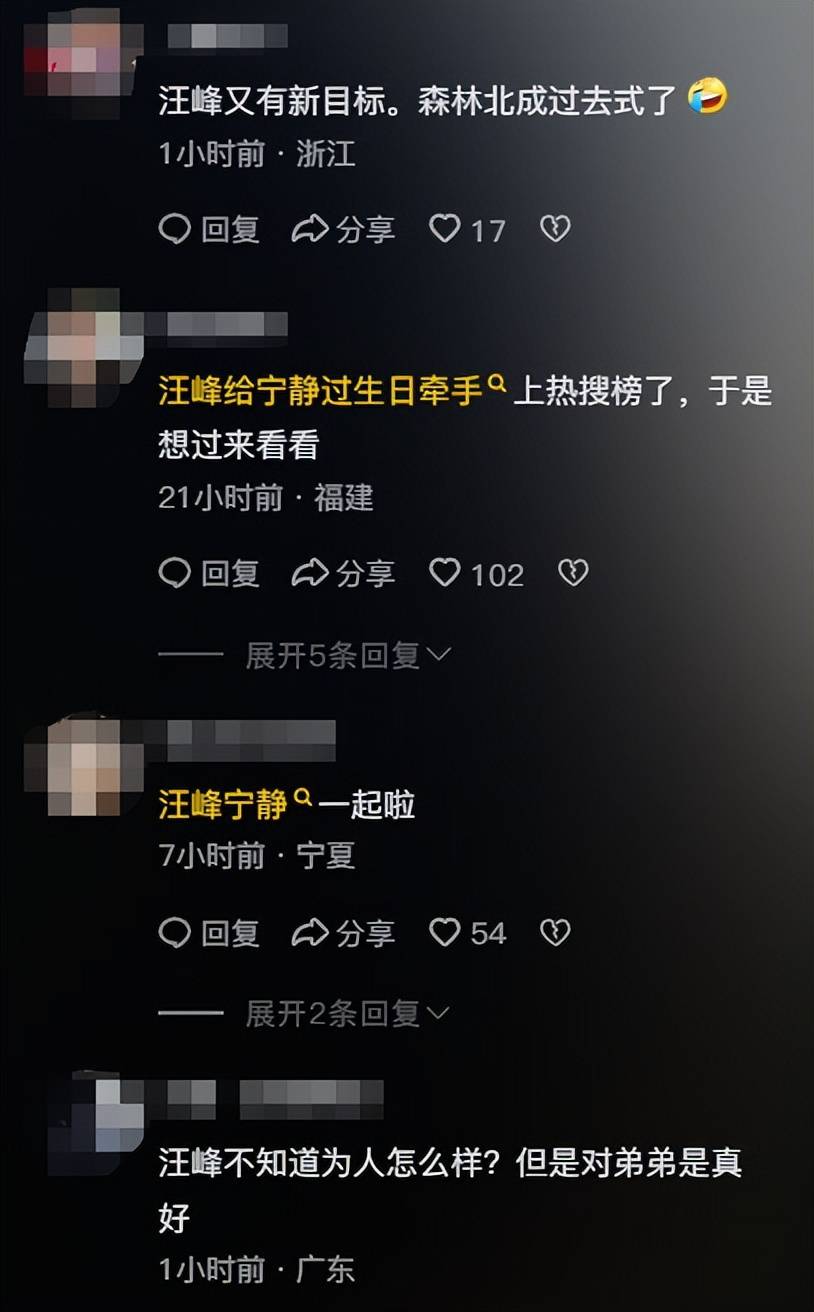Share the Zhejiang comment about 森林北

[x=343, y=230]
